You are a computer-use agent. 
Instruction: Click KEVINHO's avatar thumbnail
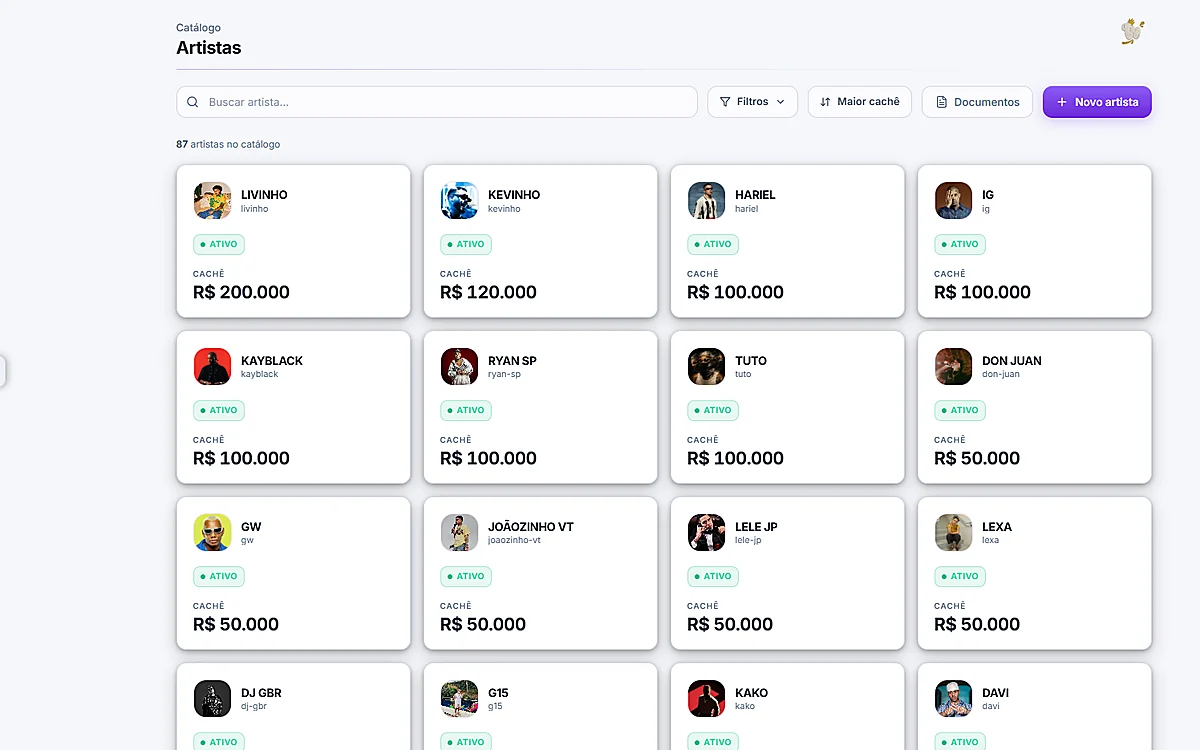click(x=459, y=200)
